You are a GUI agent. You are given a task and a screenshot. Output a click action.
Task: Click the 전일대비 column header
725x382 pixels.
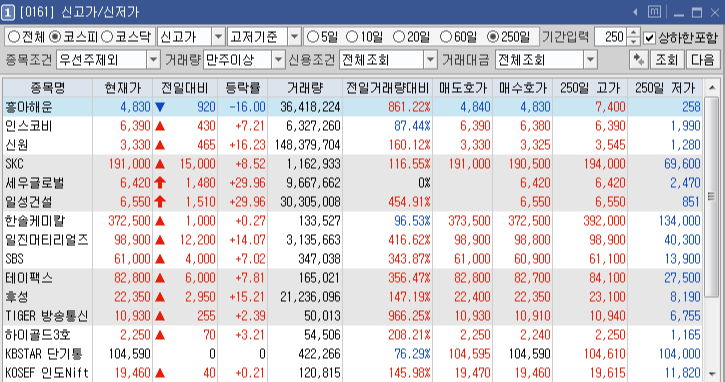(x=185, y=88)
